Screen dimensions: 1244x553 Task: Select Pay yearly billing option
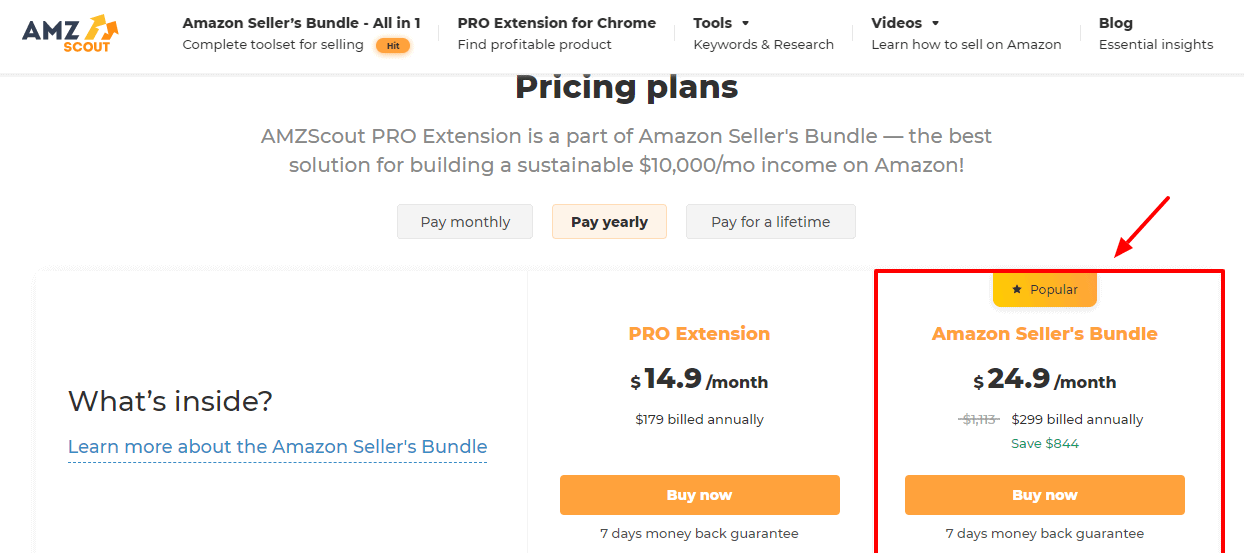point(609,222)
